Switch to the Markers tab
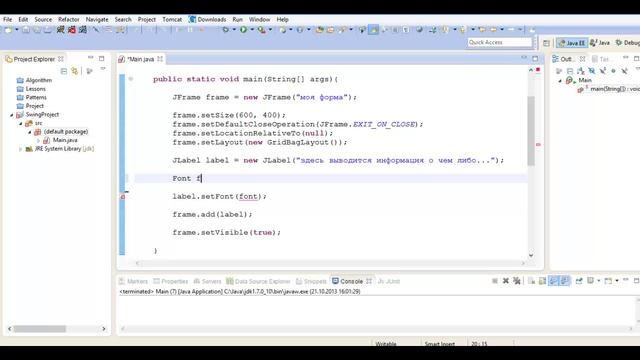Image resolution: width=640 pixels, height=360 pixels. click(133, 281)
